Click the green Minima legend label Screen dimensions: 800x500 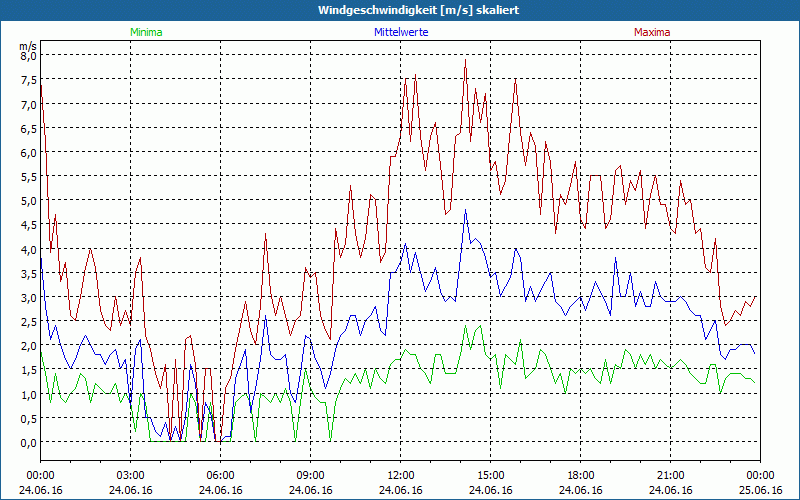145,32
